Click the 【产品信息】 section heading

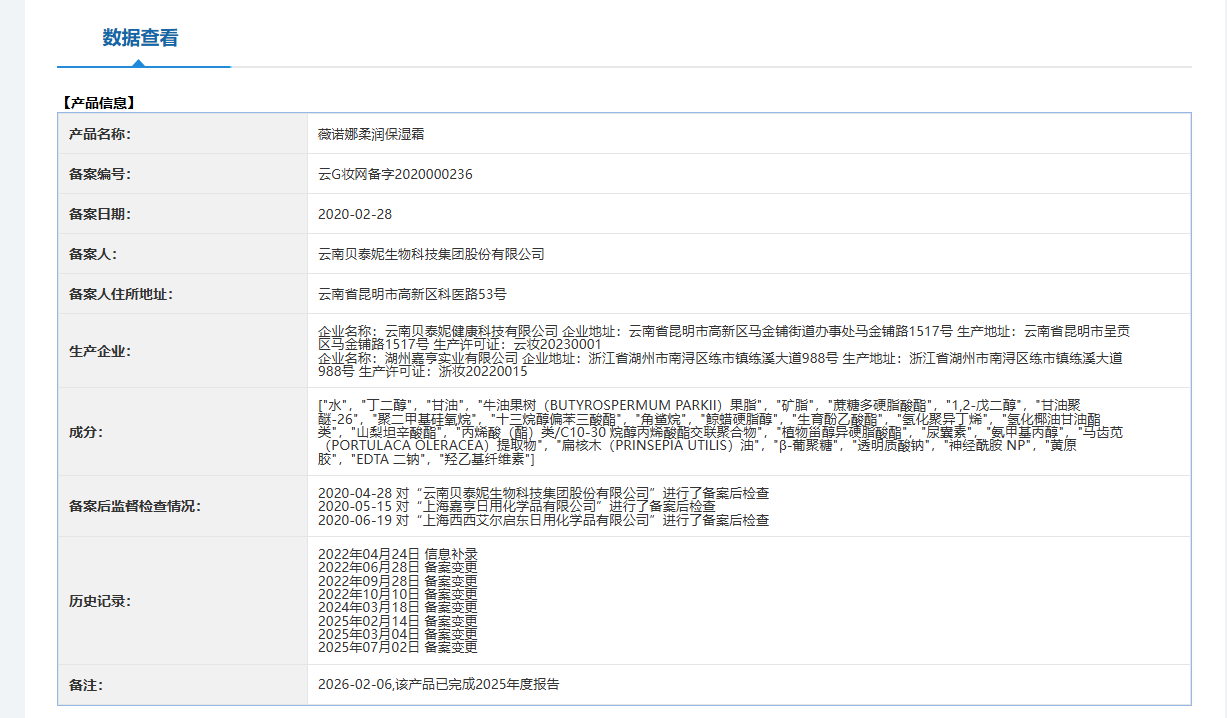tap(98, 102)
